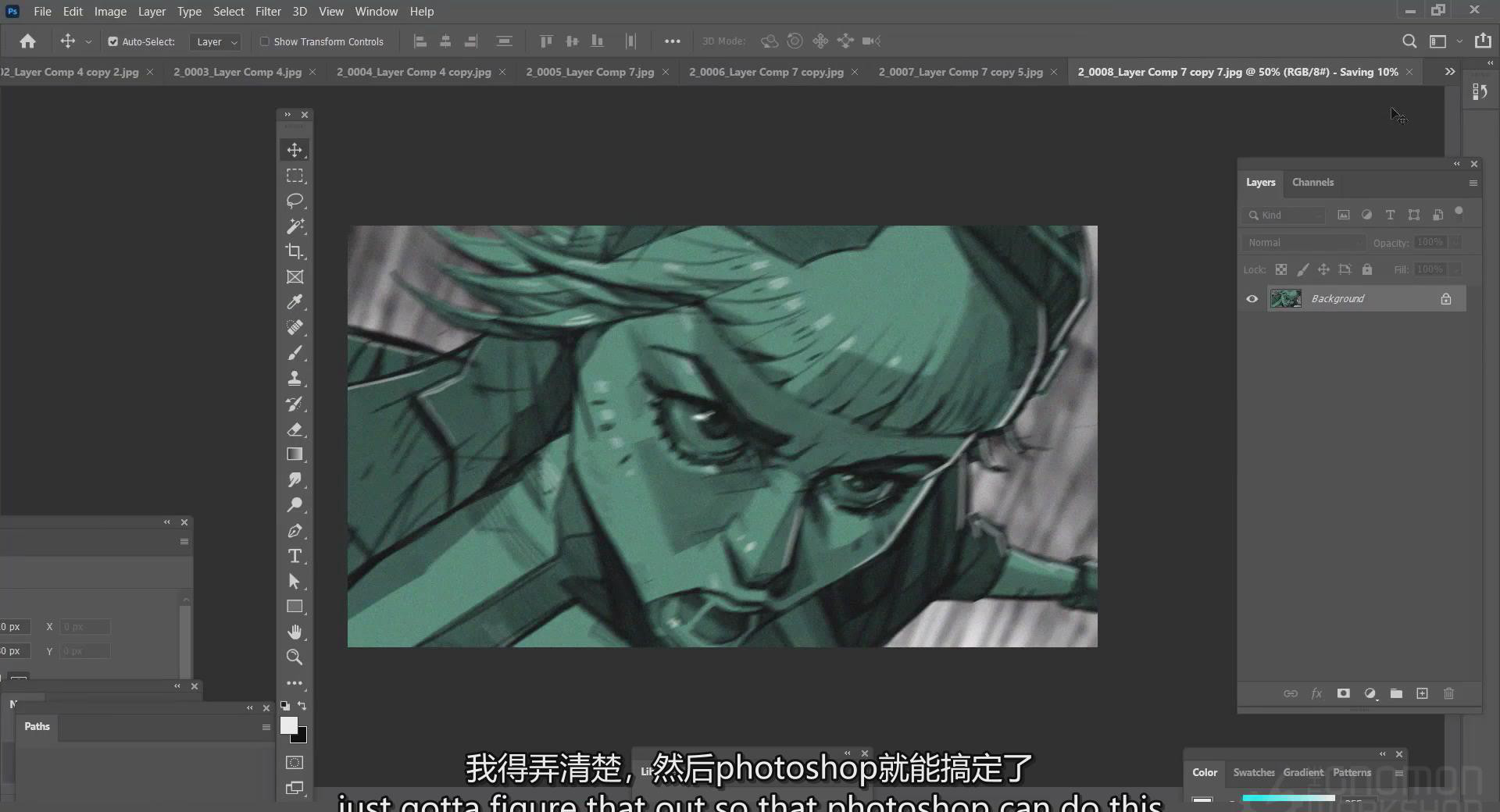Switch to the Channels tab
This screenshot has width=1500, height=812.
pos(1312,182)
